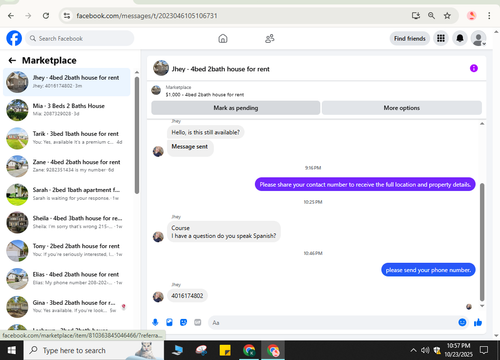This screenshot has width=500, height=360.
Task: Open Zane 4bed 2bath house conversation
Action: pyautogui.click(x=67, y=166)
